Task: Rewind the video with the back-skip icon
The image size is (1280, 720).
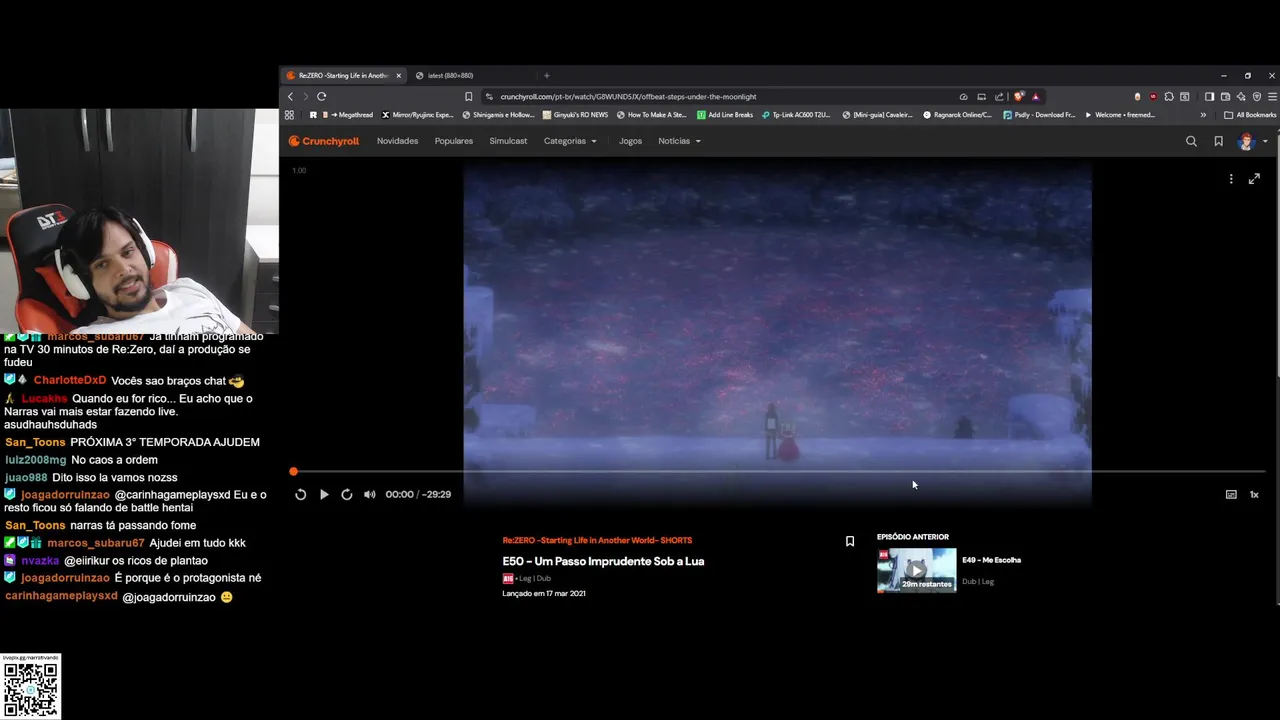Action: coord(300,494)
